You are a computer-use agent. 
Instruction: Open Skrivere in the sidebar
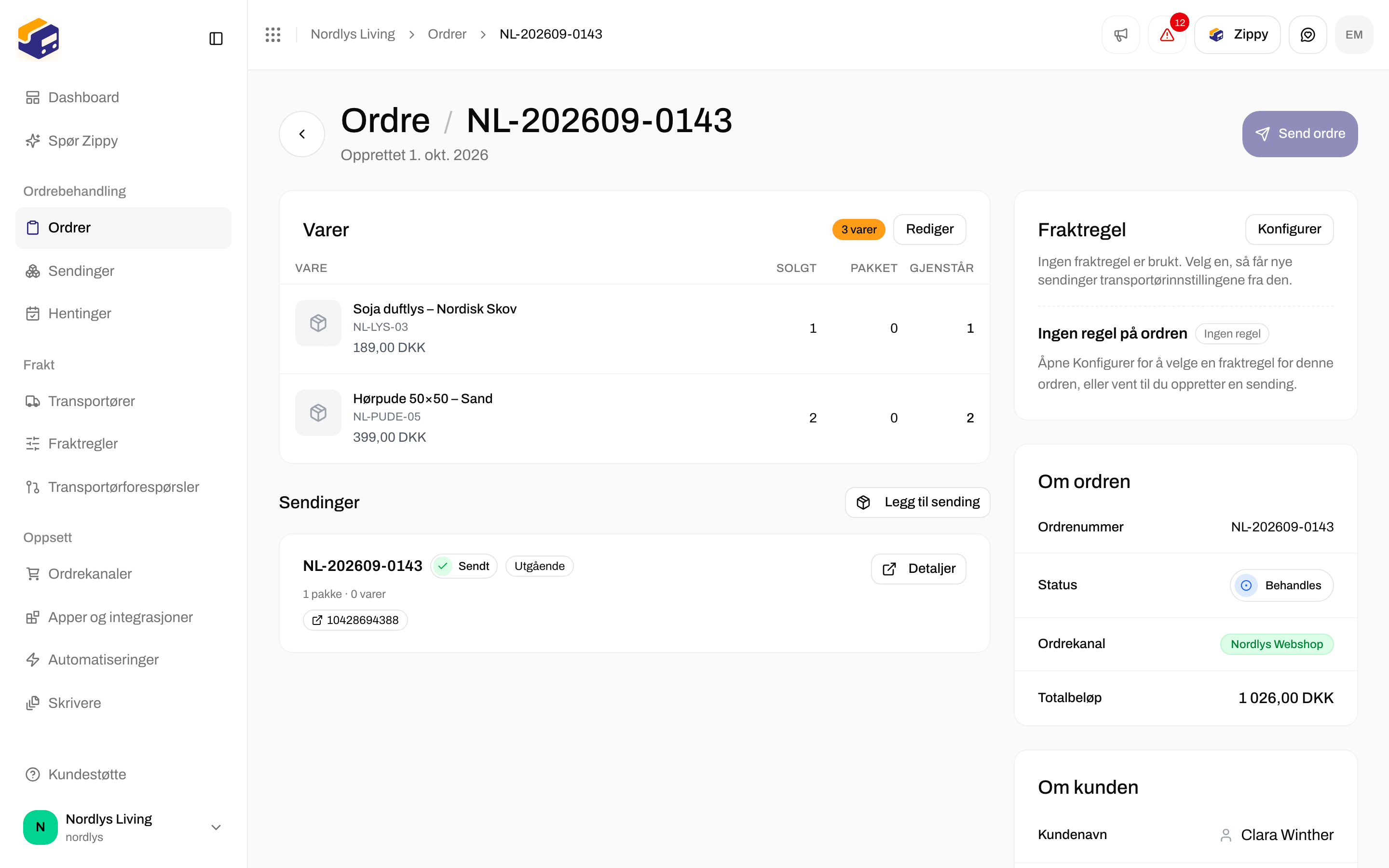click(123, 703)
